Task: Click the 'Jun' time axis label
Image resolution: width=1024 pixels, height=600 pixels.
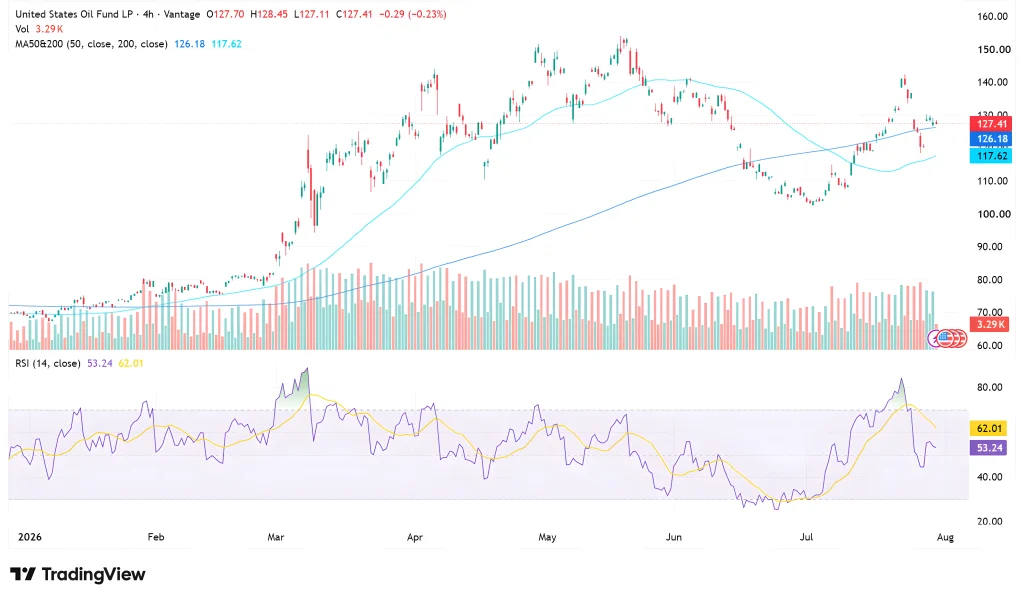Action: coord(673,537)
